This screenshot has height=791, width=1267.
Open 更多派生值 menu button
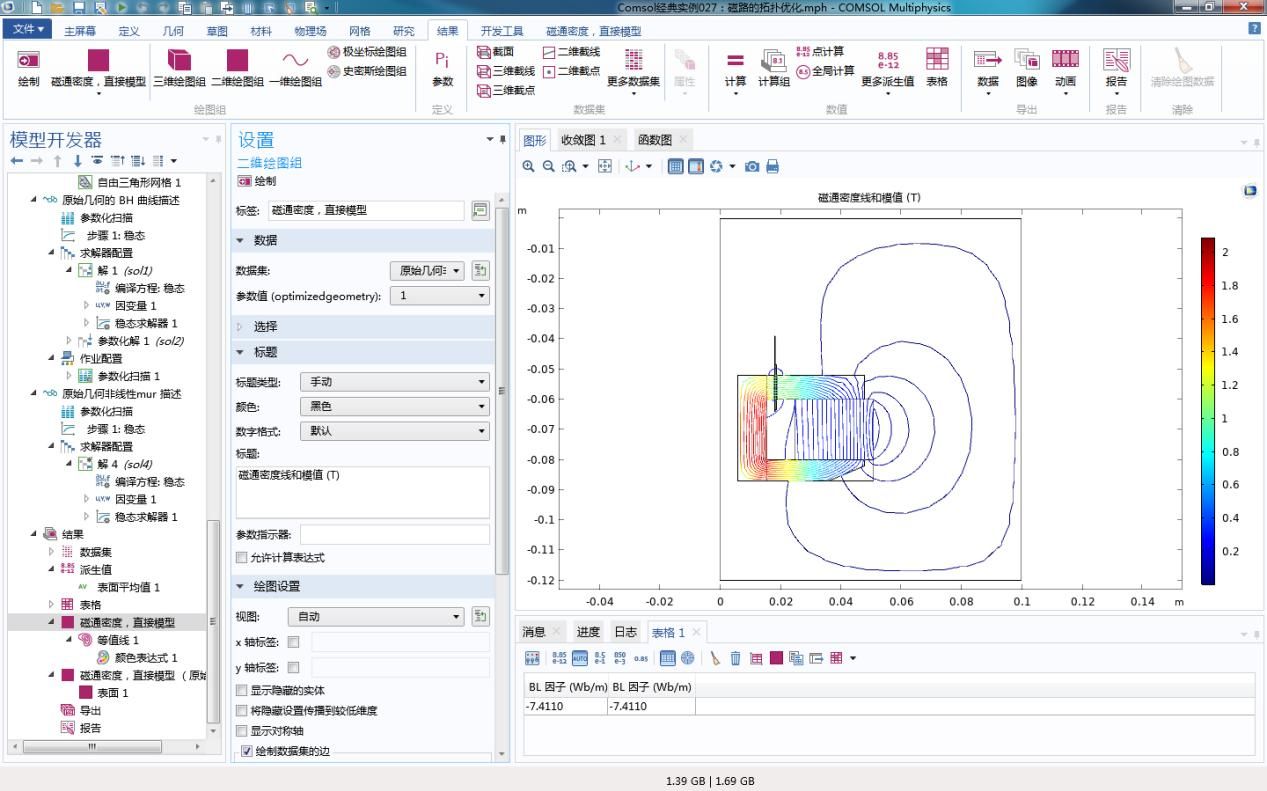[x=887, y=70]
